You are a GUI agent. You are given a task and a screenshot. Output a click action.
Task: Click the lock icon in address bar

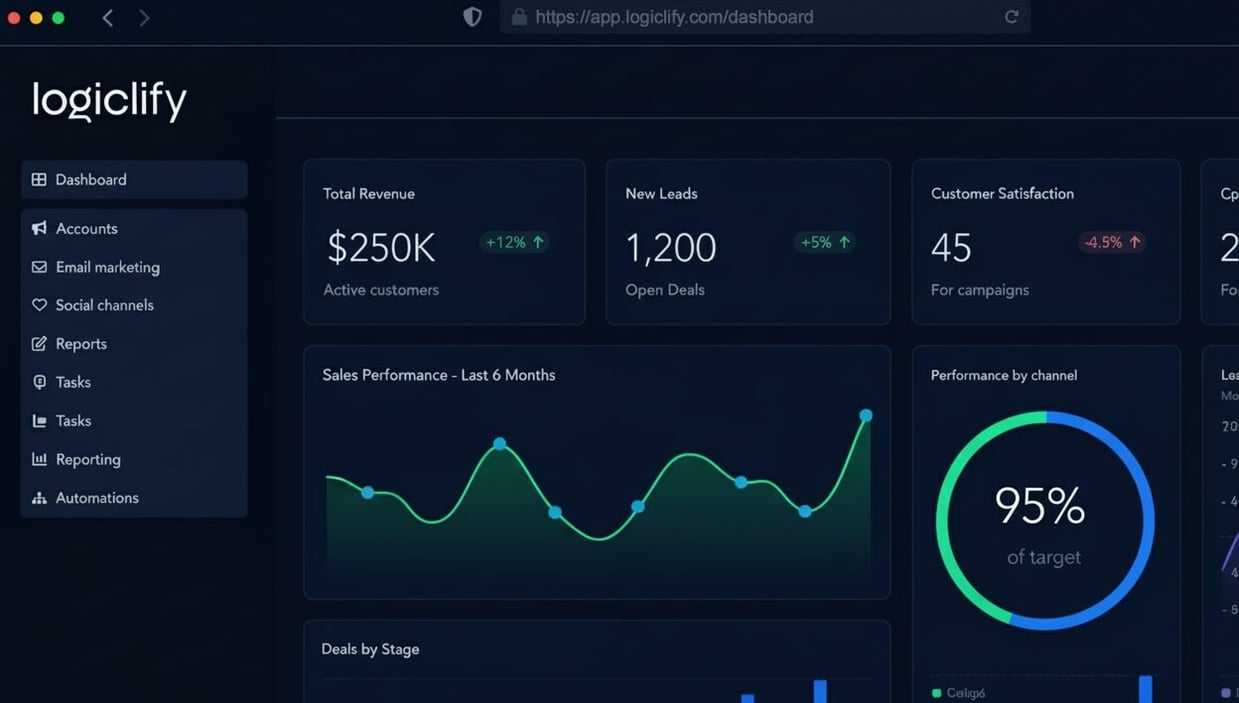(x=518, y=17)
